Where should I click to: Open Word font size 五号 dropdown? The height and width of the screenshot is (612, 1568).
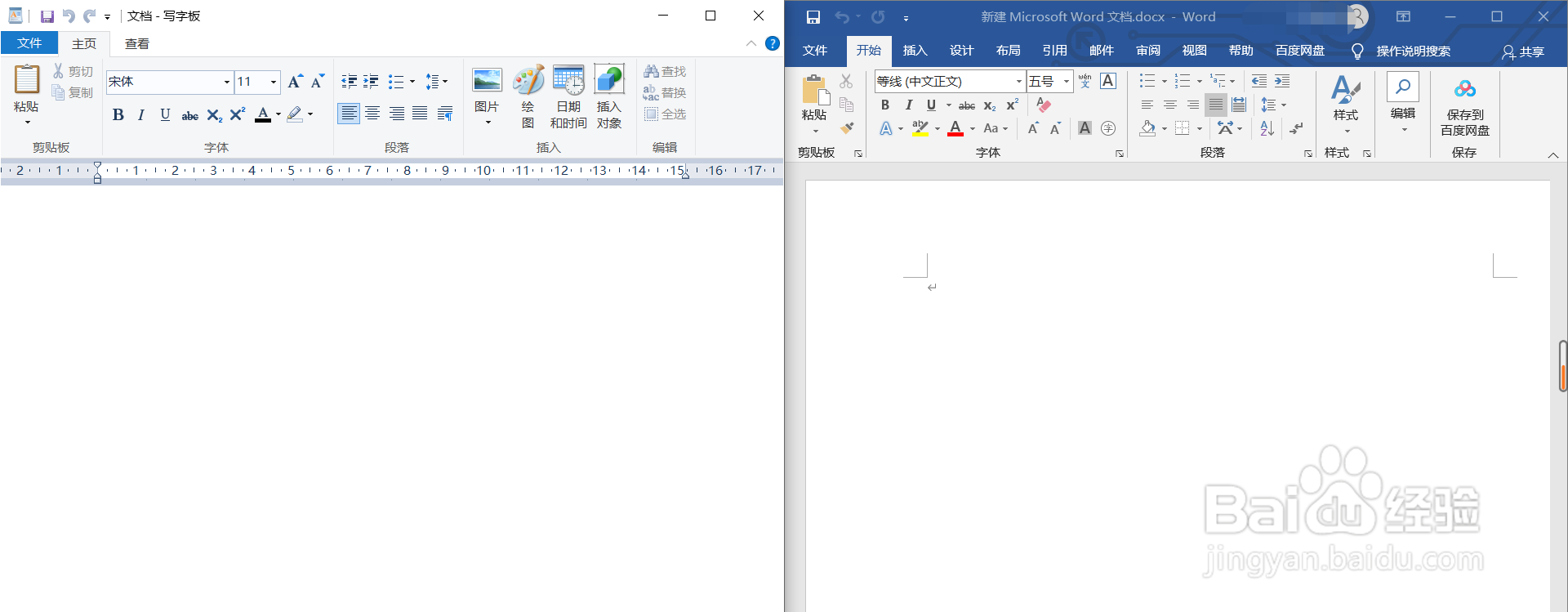click(x=1066, y=81)
